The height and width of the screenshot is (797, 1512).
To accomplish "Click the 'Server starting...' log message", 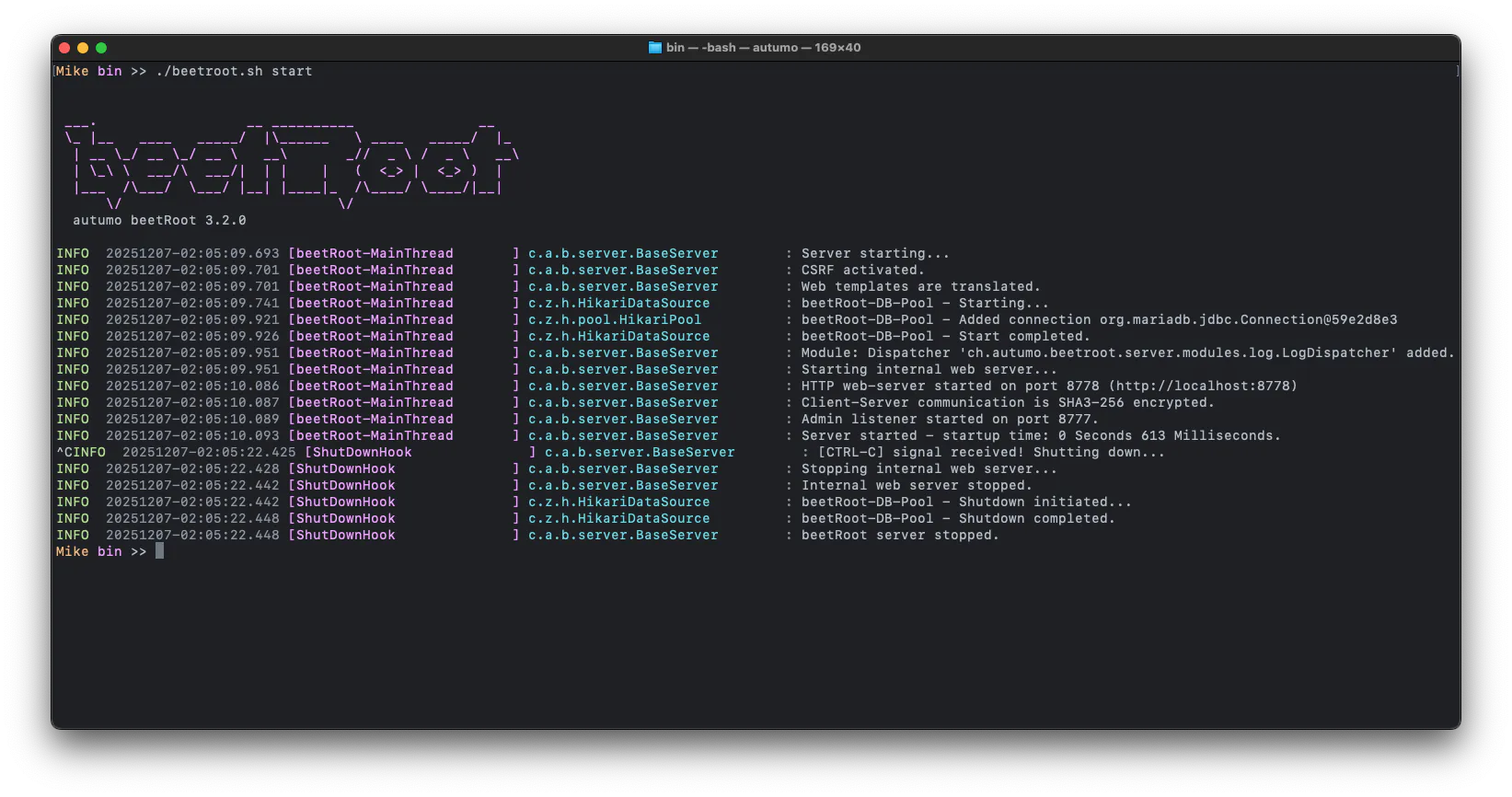I will [874, 253].
